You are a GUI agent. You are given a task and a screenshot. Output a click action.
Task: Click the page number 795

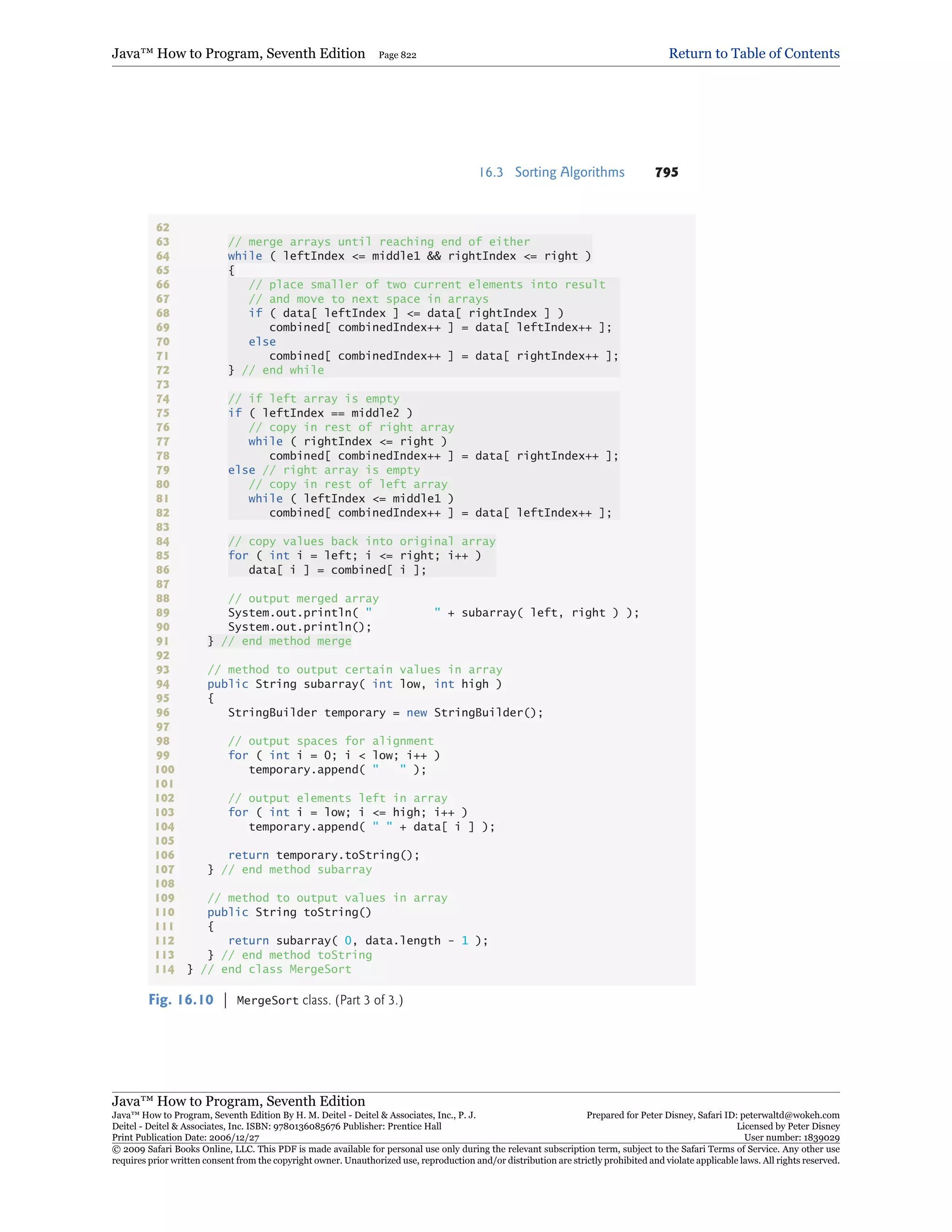coord(666,172)
